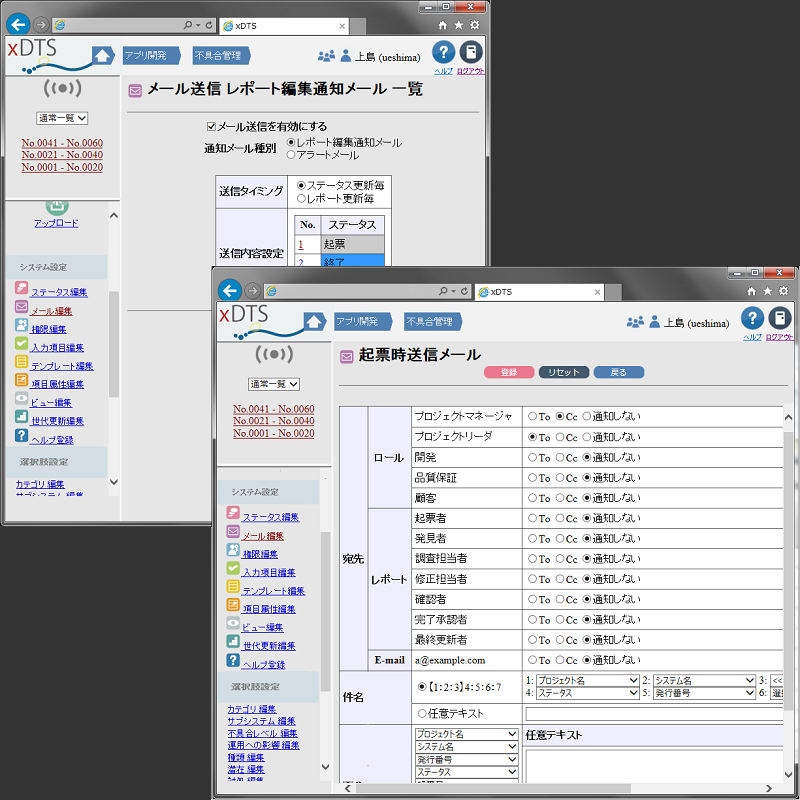Click the users group icon in back window
Image resolution: width=800 pixels, height=800 pixels.
[x=326, y=57]
